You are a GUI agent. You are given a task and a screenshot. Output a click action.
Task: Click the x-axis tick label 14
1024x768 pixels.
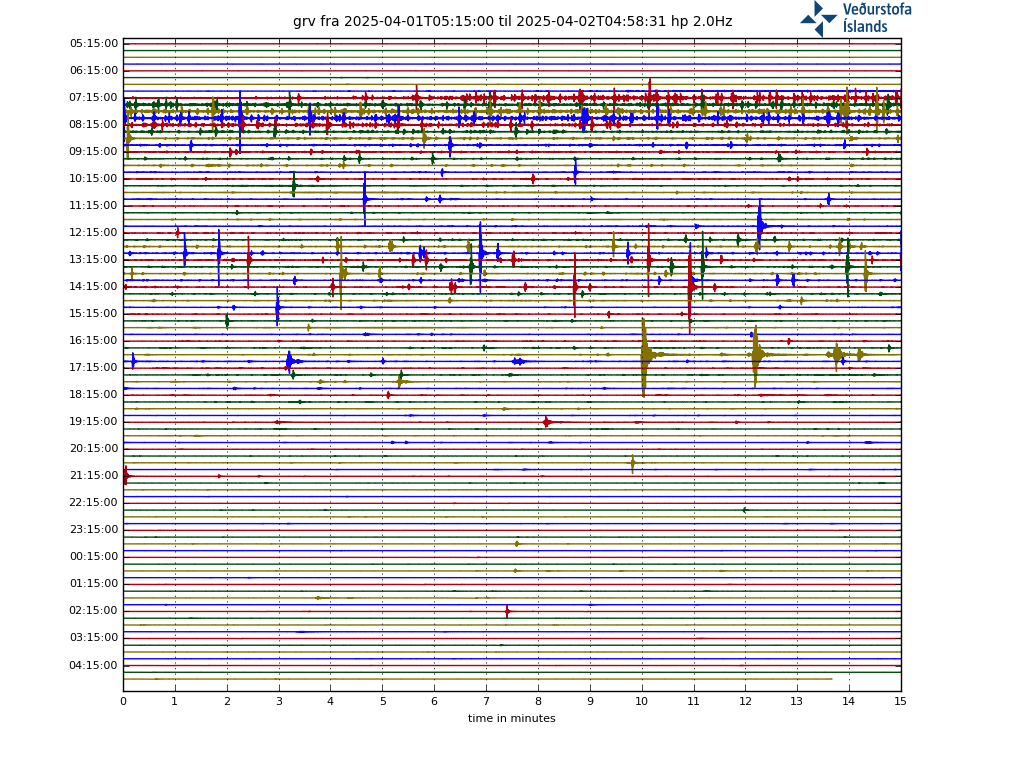pyautogui.click(x=849, y=702)
